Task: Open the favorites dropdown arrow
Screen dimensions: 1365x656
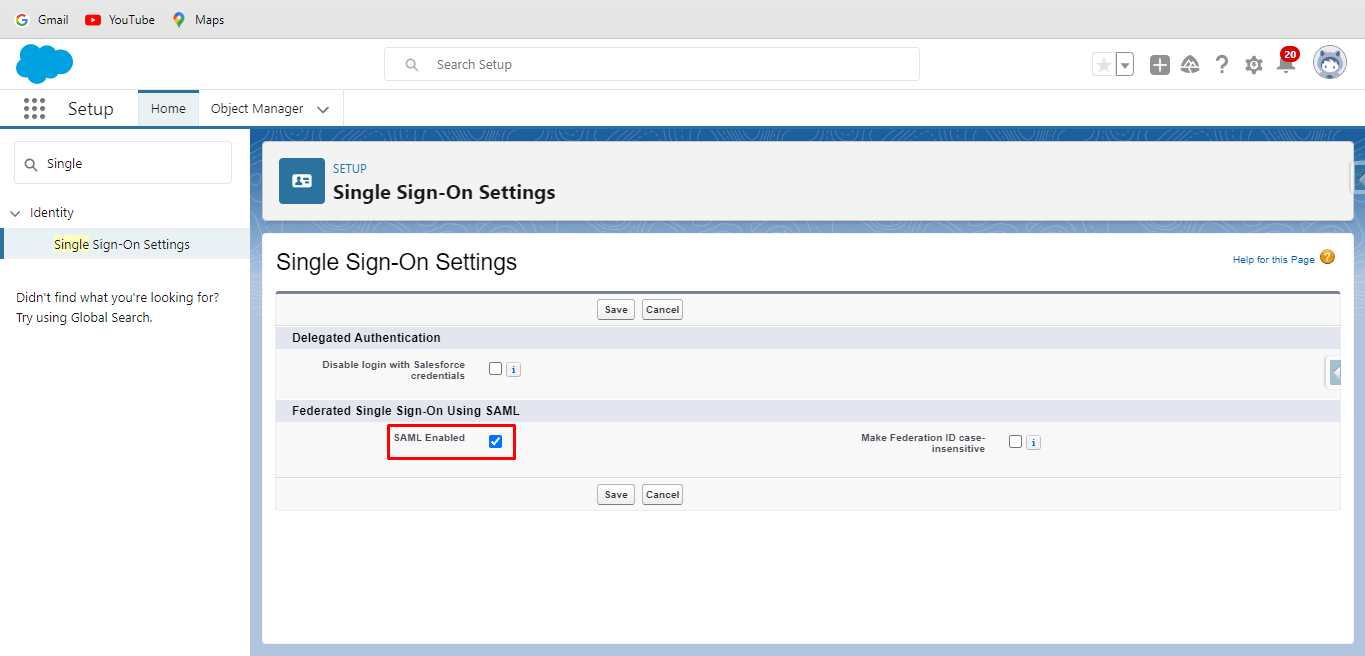Action: pyautogui.click(x=1124, y=63)
